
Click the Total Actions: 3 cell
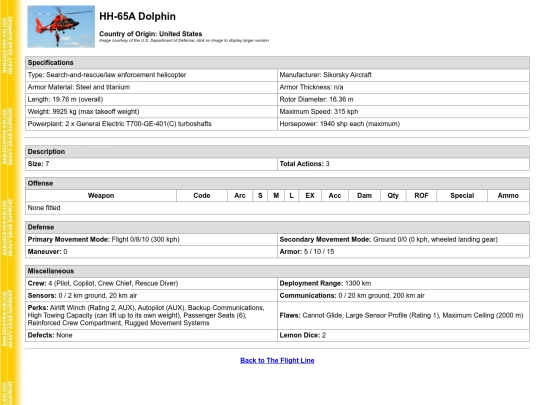[x=403, y=164]
